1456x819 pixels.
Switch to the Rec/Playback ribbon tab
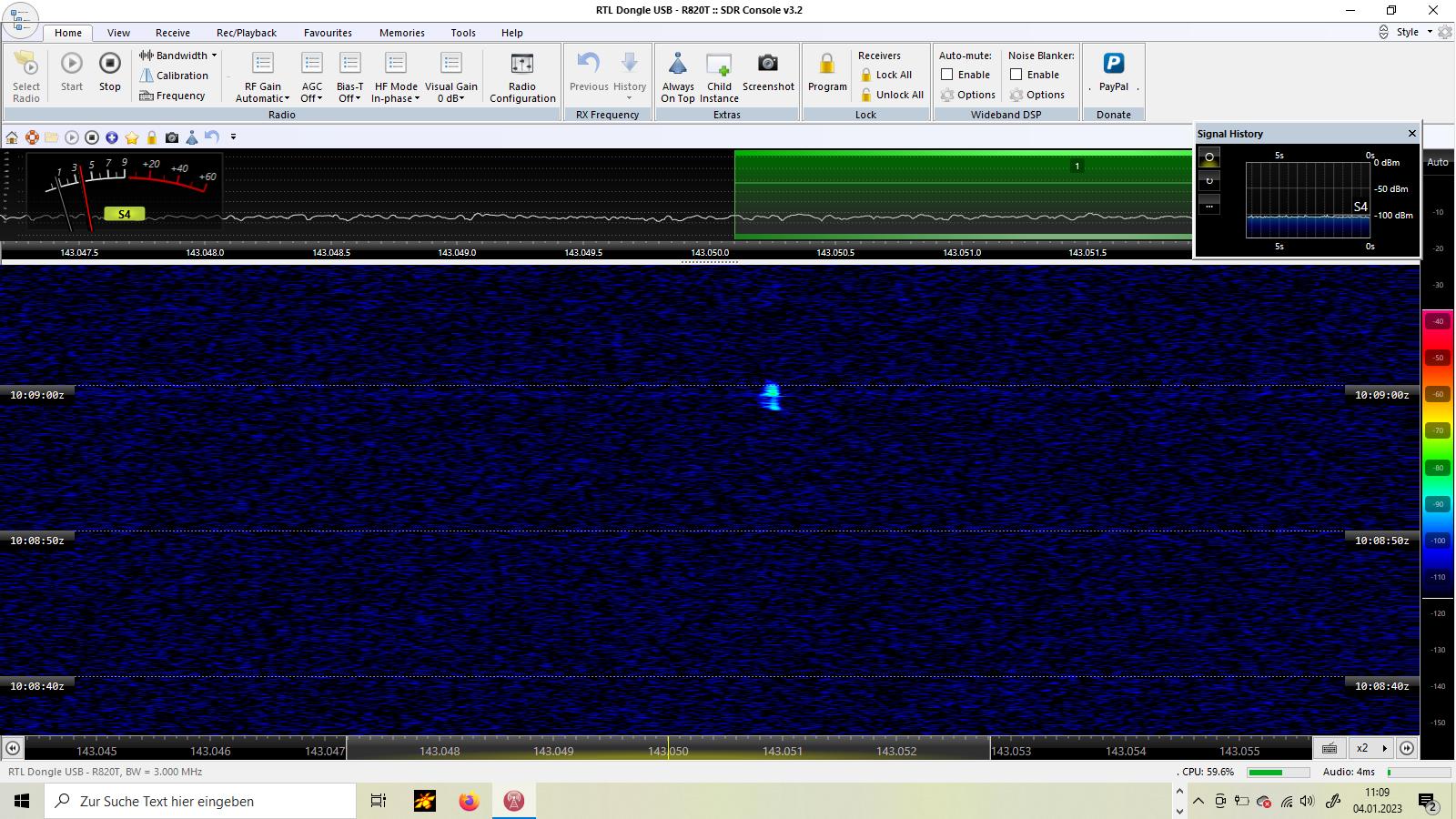(x=247, y=33)
